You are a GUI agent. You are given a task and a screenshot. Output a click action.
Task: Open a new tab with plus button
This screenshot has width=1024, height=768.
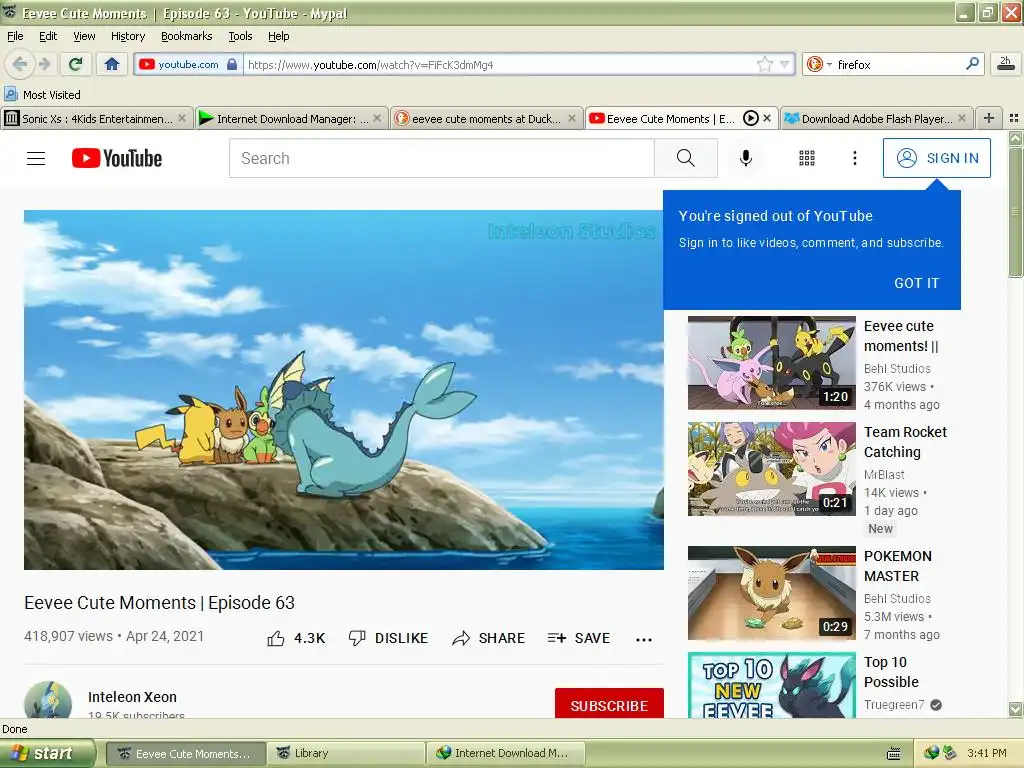989,118
